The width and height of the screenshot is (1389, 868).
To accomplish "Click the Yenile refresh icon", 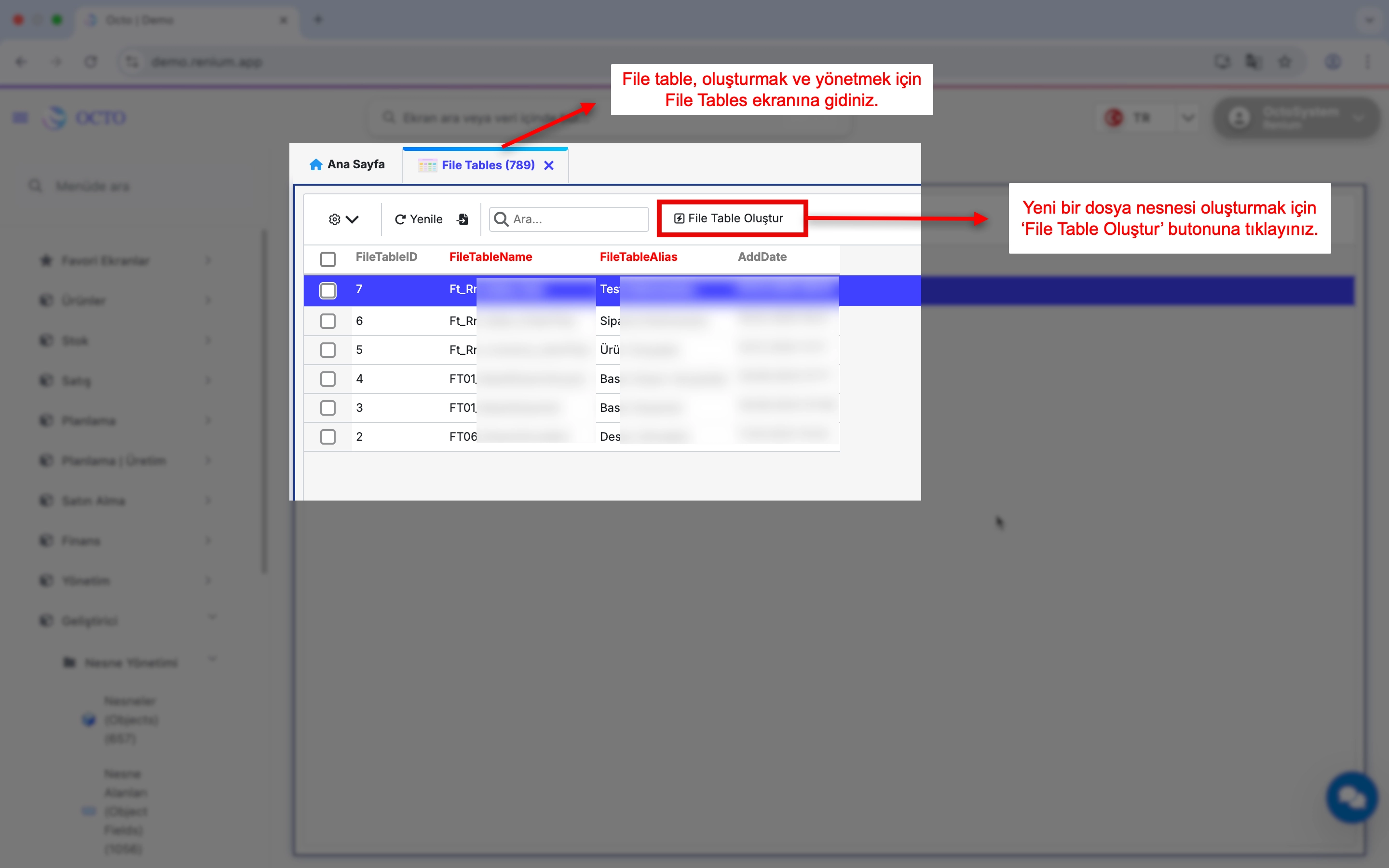I will [x=401, y=219].
